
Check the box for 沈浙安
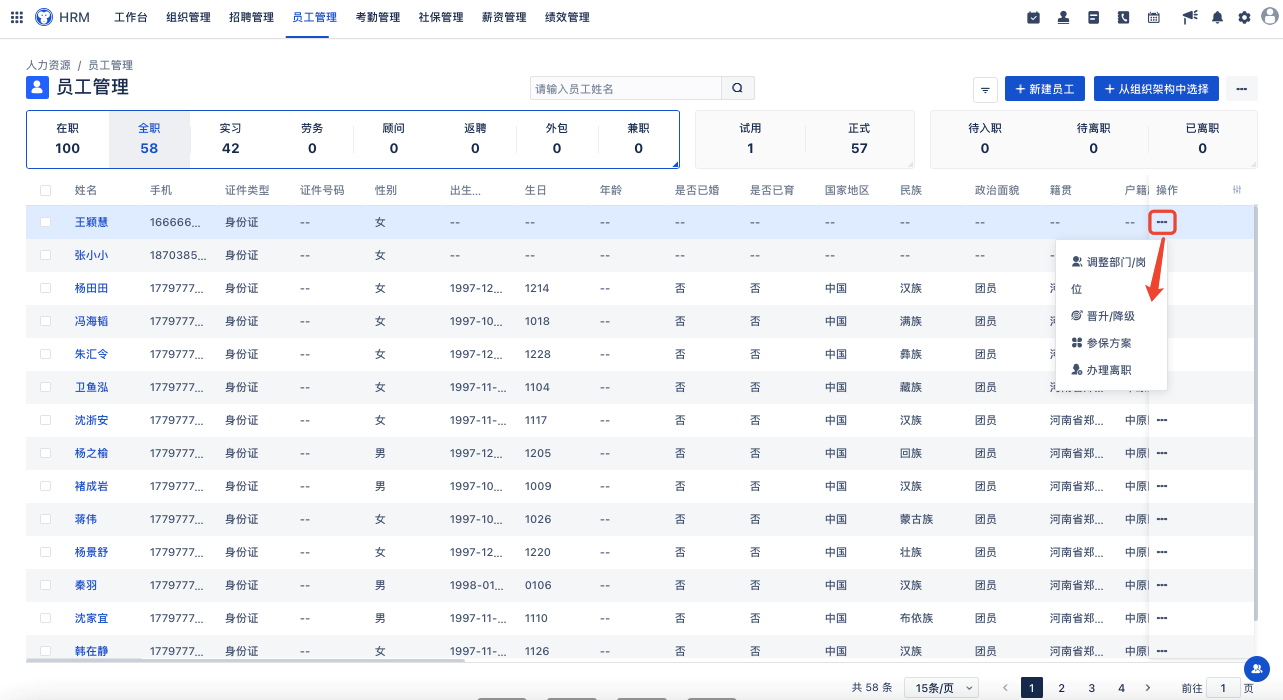point(45,420)
